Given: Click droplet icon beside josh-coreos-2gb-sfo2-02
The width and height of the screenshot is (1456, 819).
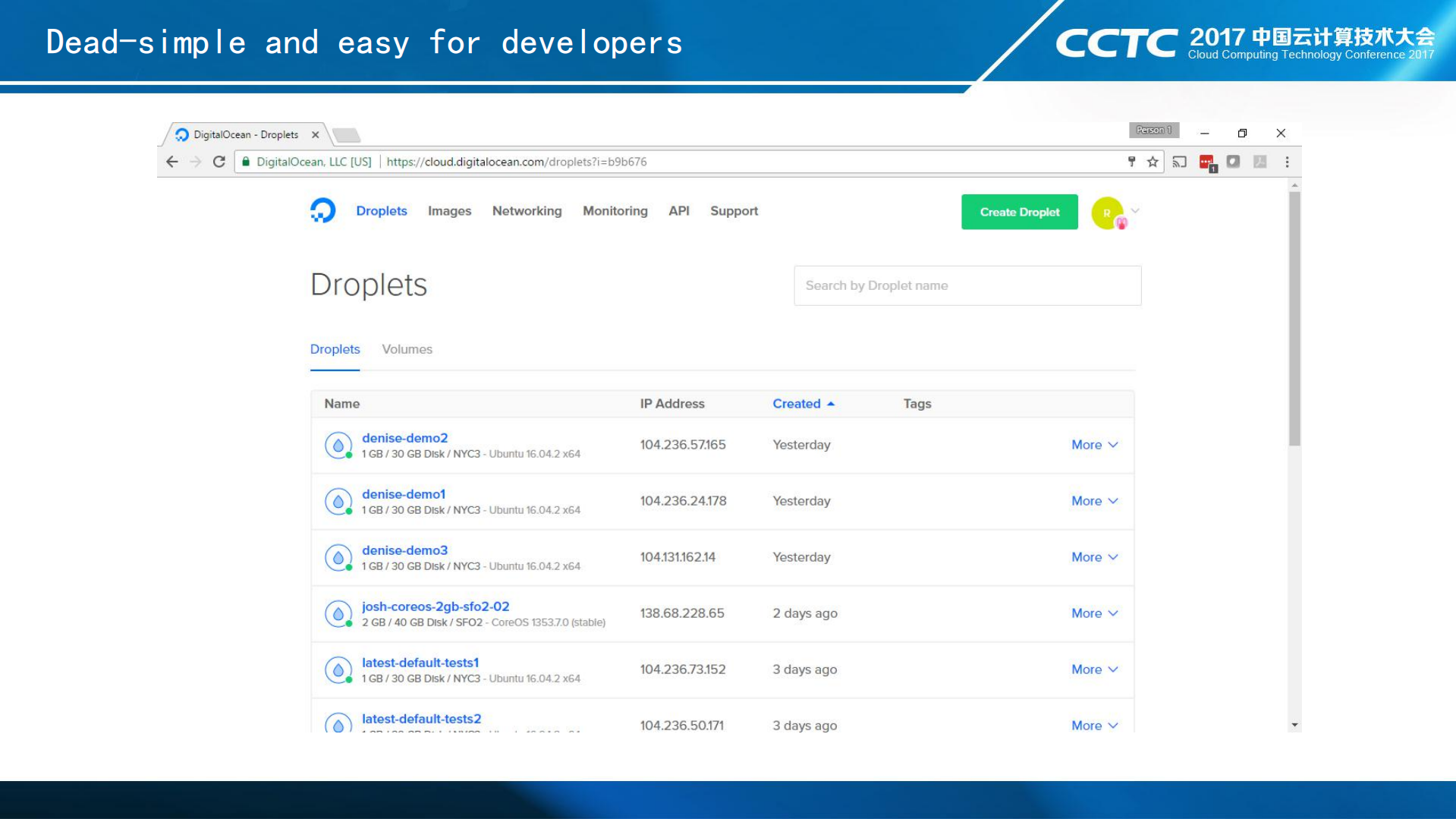Looking at the screenshot, I should click(338, 614).
